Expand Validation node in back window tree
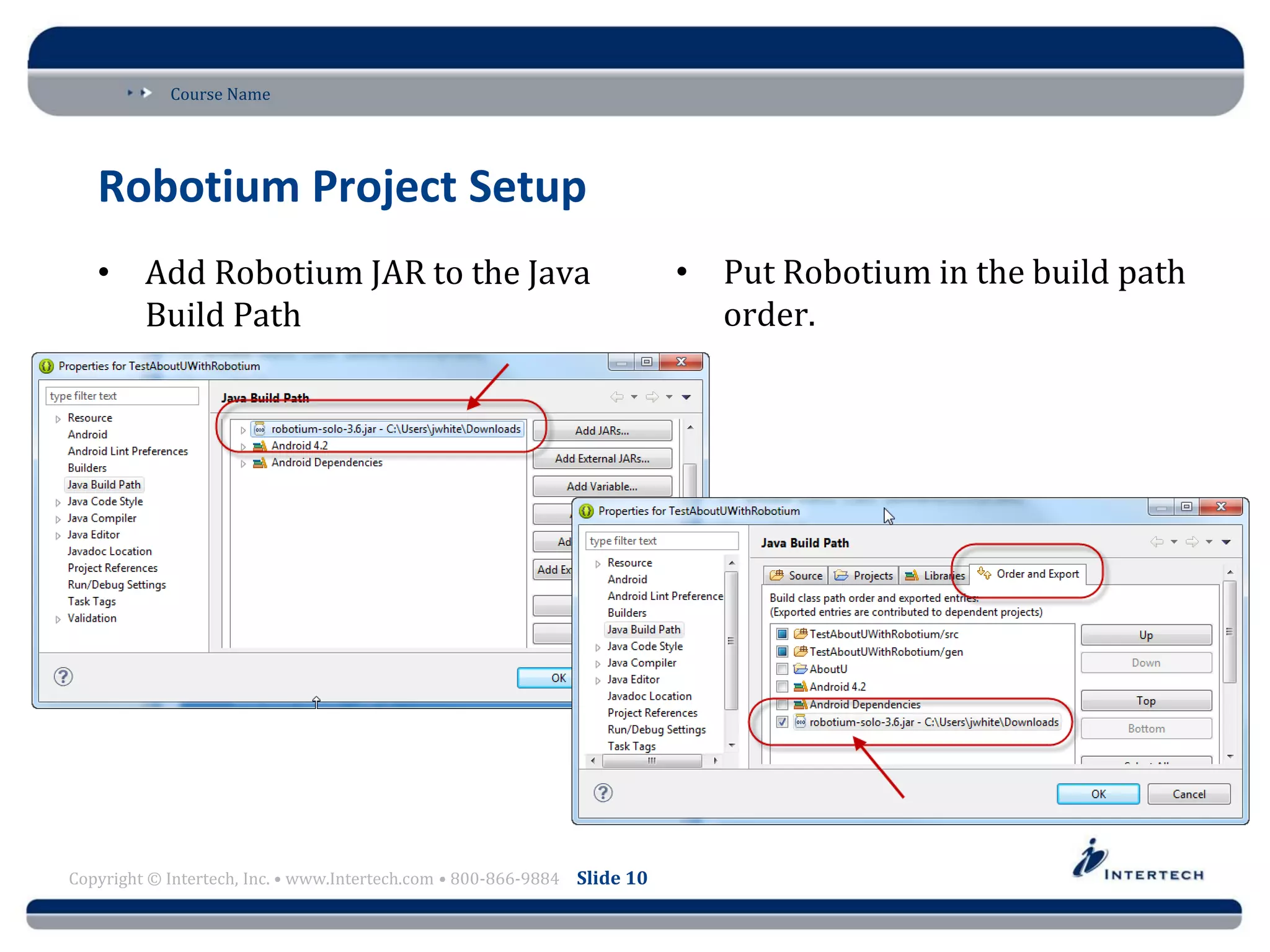The image size is (1270, 952). pos(58,619)
